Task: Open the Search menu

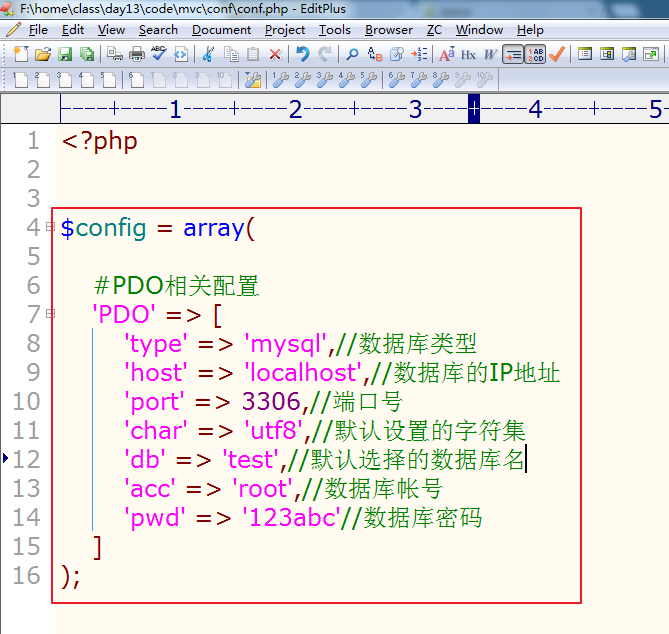Action: click(158, 30)
